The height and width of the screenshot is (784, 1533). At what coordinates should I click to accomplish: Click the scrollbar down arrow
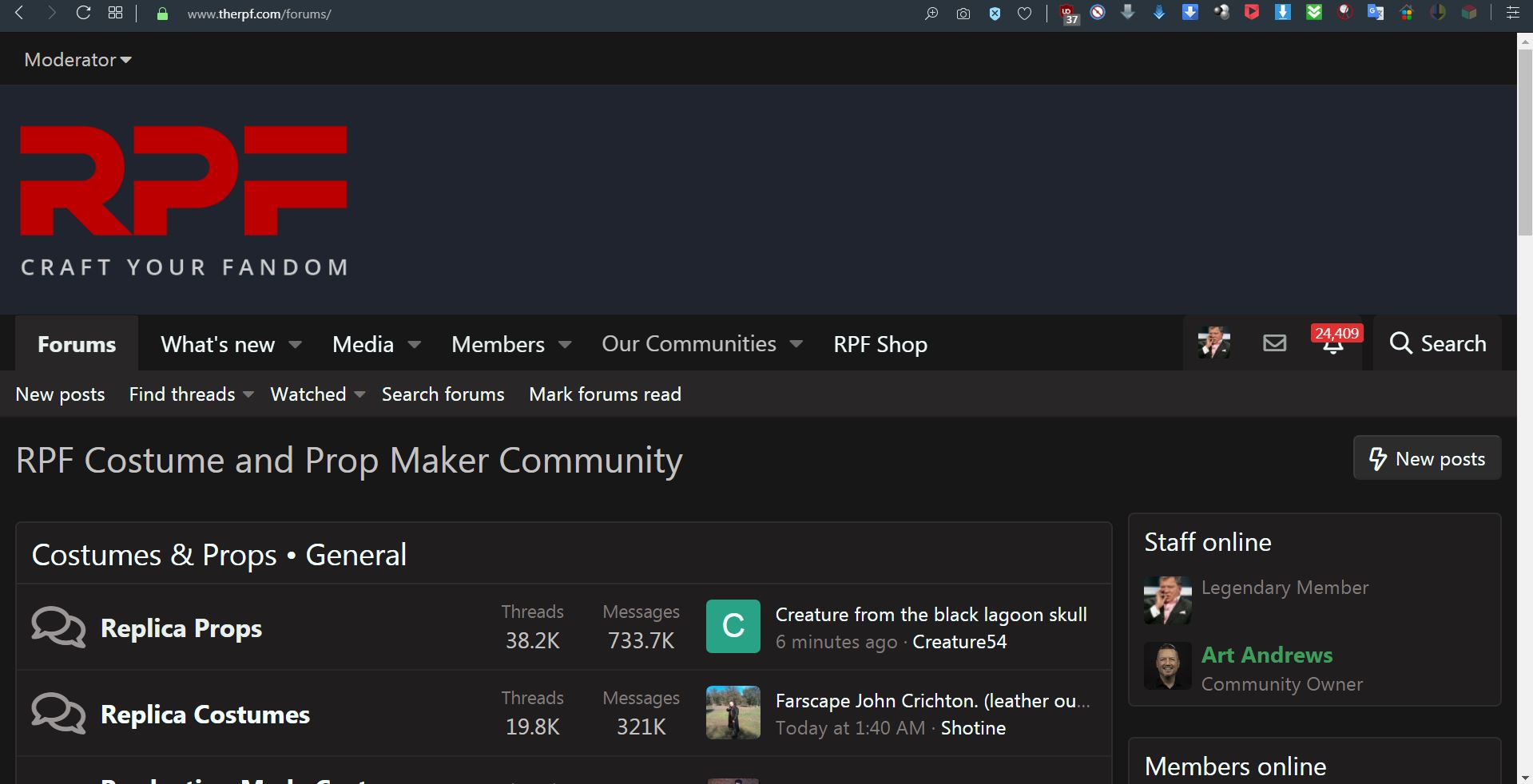[x=1525, y=777]
